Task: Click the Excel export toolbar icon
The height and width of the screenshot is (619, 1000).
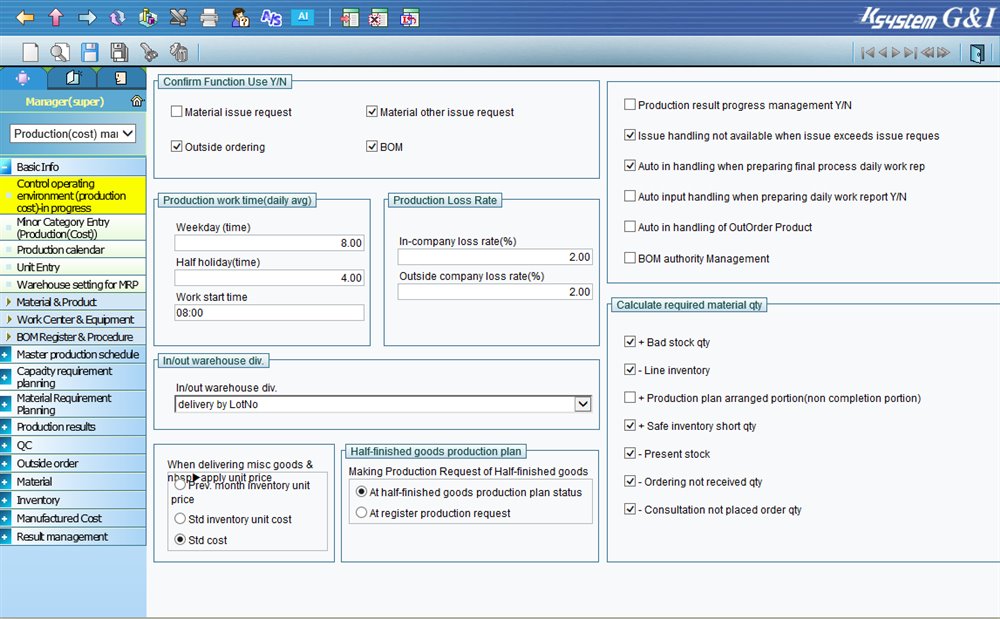Action: [179, 17]
